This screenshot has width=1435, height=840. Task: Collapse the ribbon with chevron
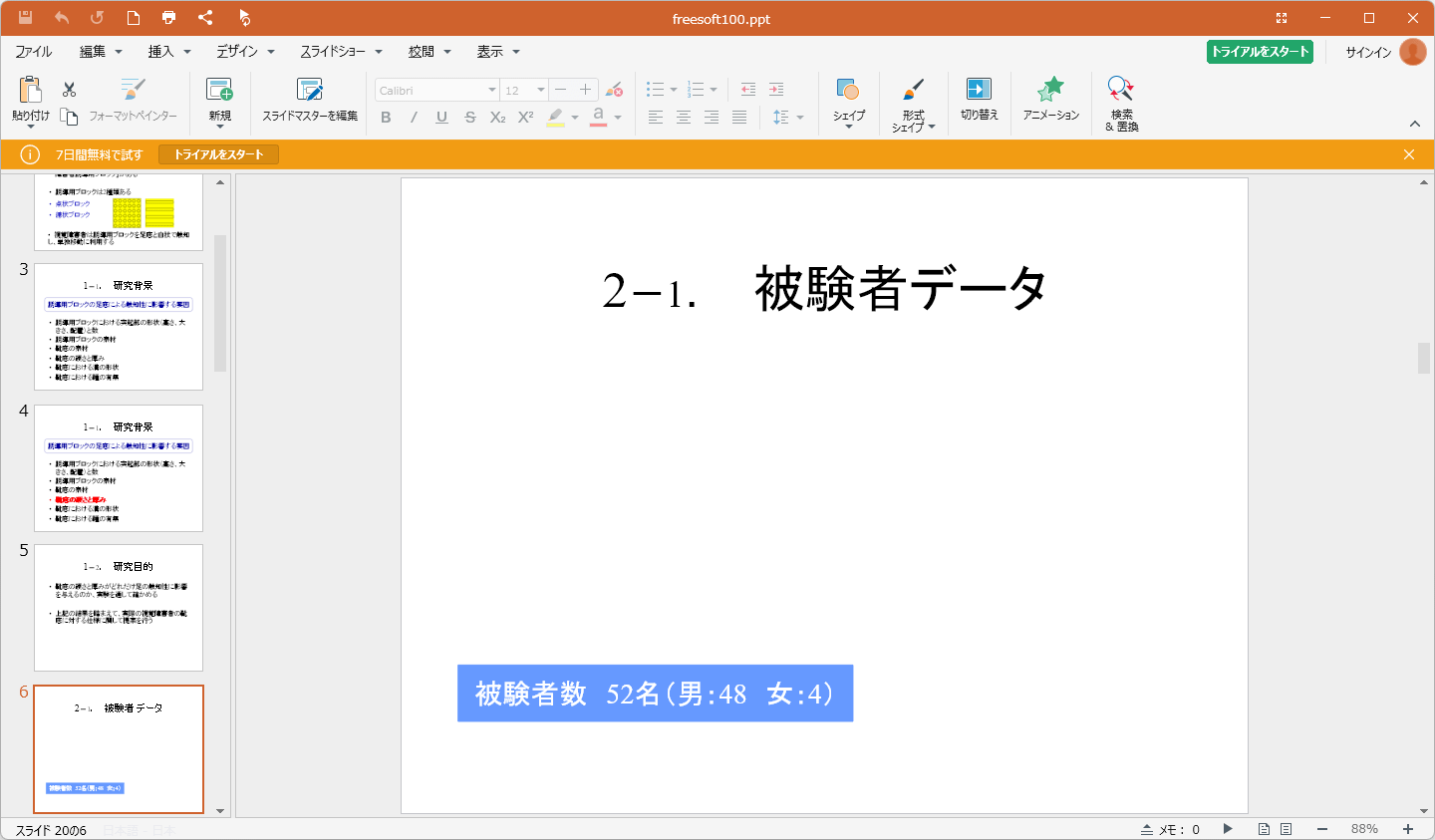1414,124
